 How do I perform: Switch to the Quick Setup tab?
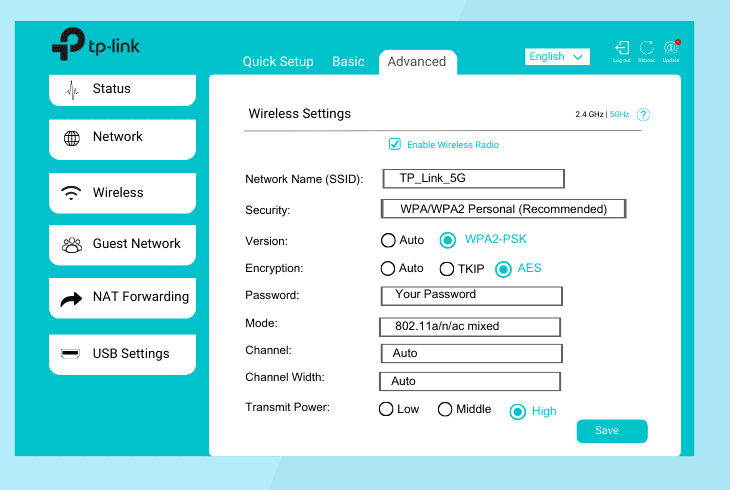pos(278,62)
